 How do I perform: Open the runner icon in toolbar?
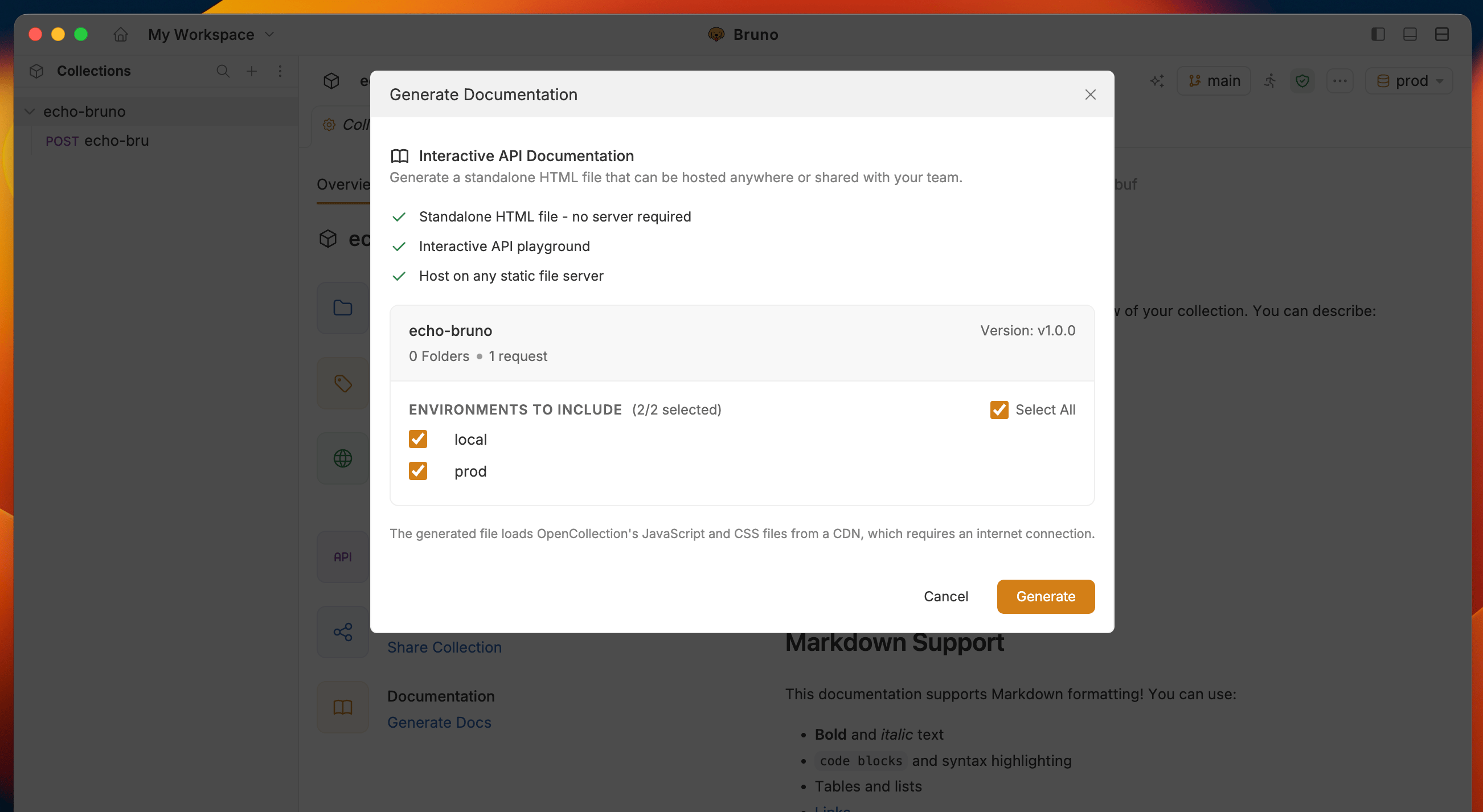pos(1270,80)
